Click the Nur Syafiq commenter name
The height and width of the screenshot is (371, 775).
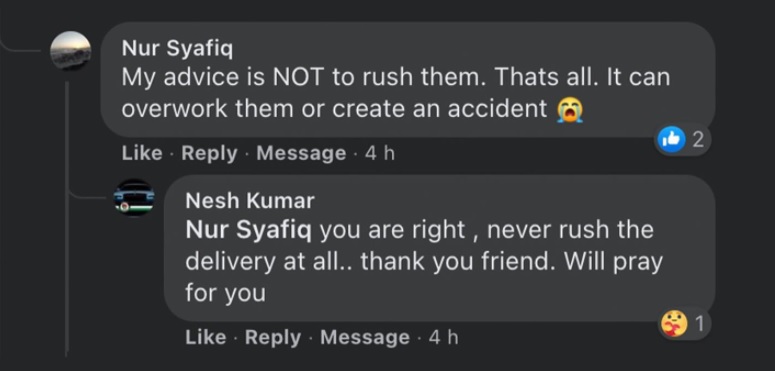tap(177, 48)
